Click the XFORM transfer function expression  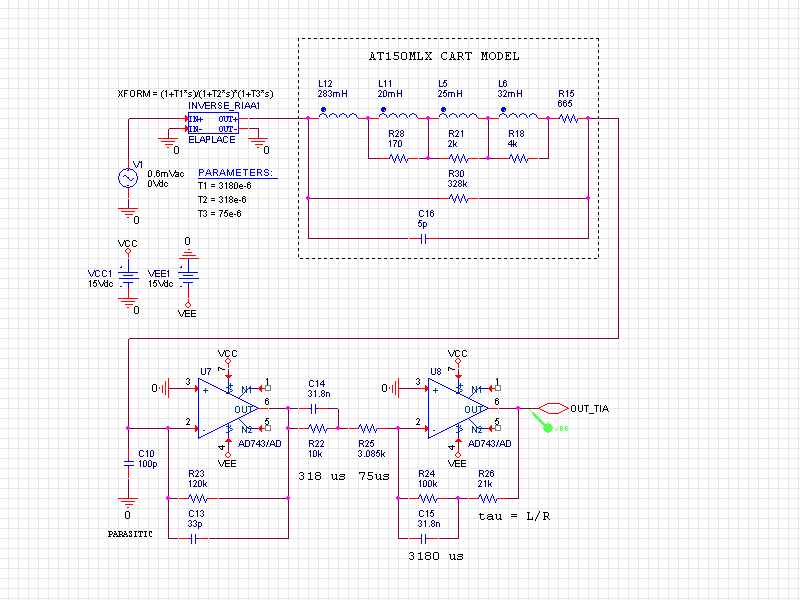[195, 94]
